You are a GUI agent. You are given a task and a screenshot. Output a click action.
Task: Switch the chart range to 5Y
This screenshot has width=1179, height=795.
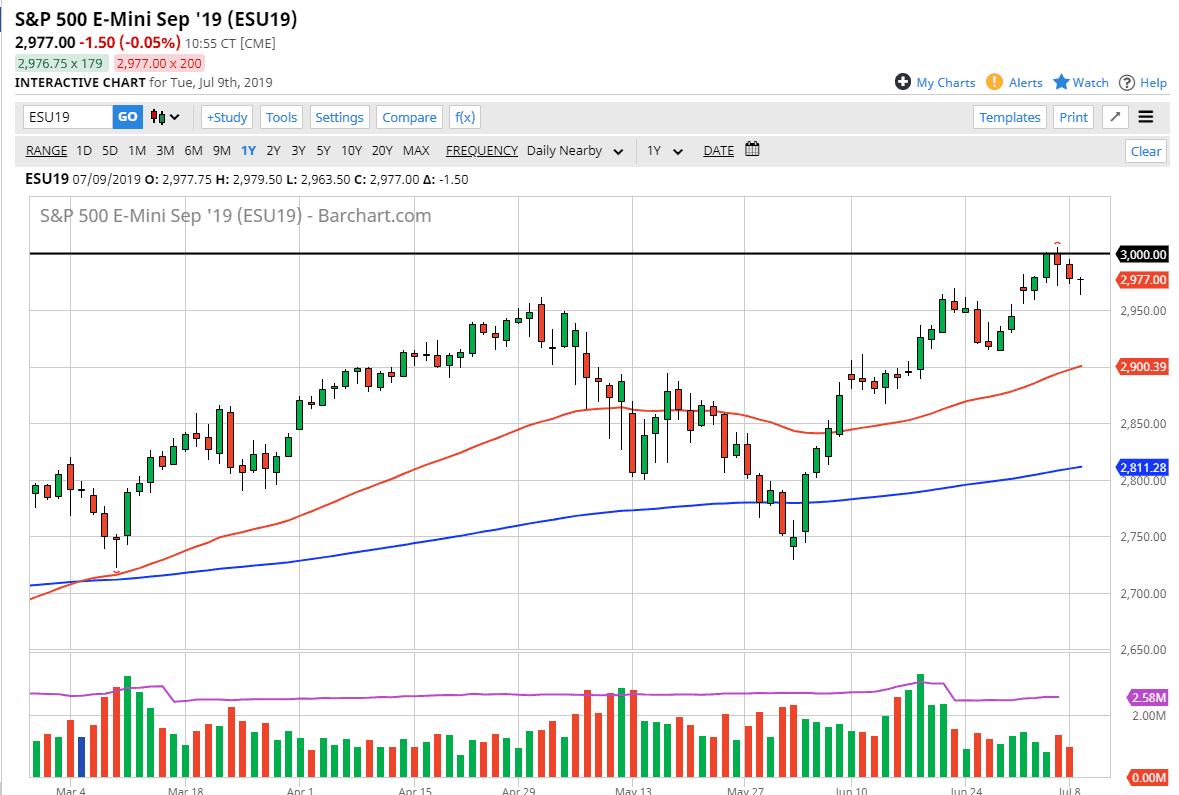pyautogui.click(x=324, y=151)
